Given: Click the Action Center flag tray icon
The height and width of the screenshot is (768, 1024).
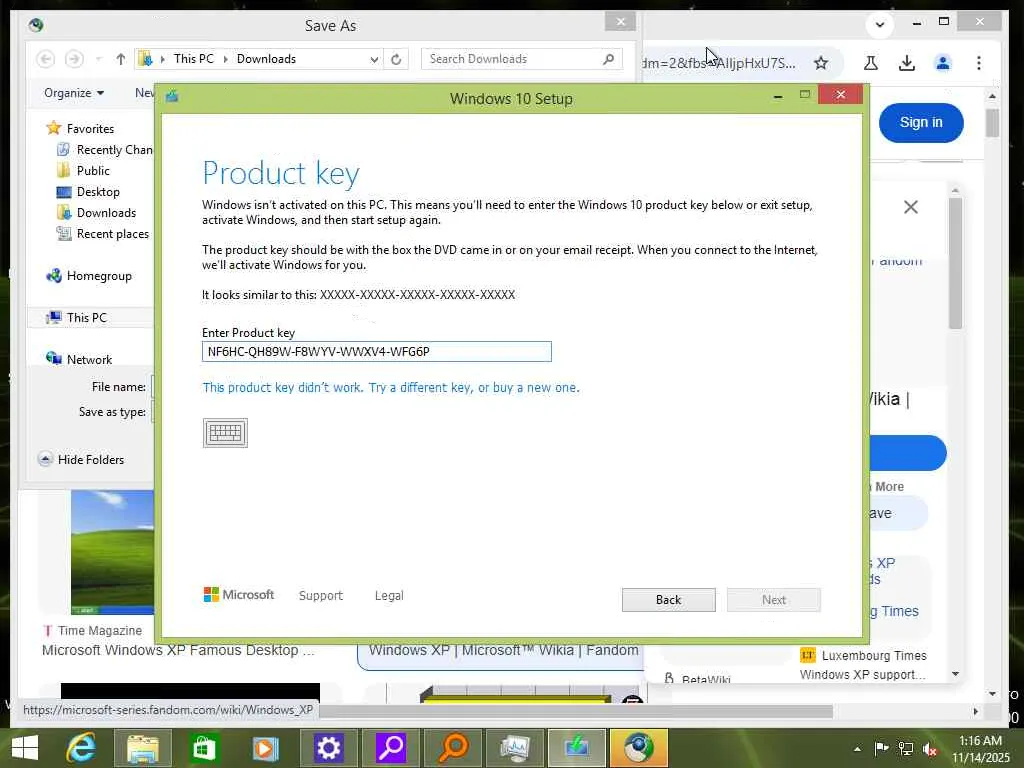Looking at the screenshot, I should tap(881, 749).
